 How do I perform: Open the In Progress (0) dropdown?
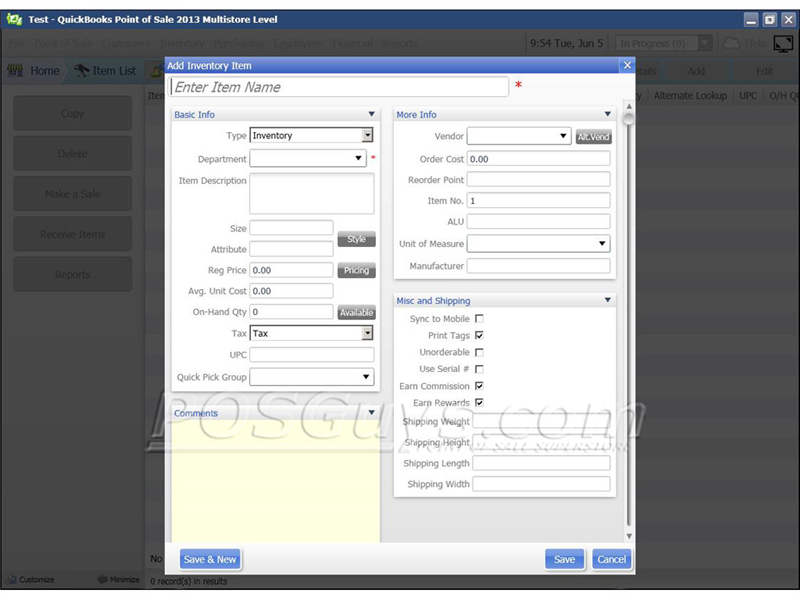(705, 43)
